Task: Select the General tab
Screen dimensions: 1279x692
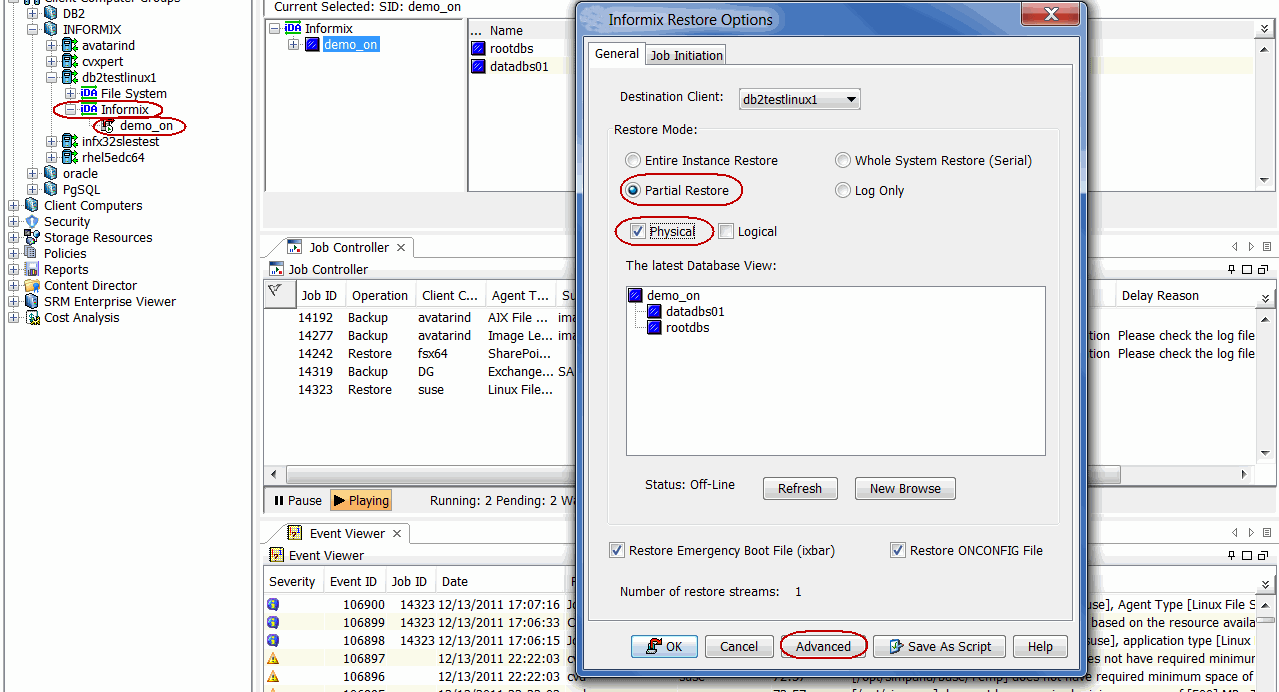Action: (x=617, y=54)
